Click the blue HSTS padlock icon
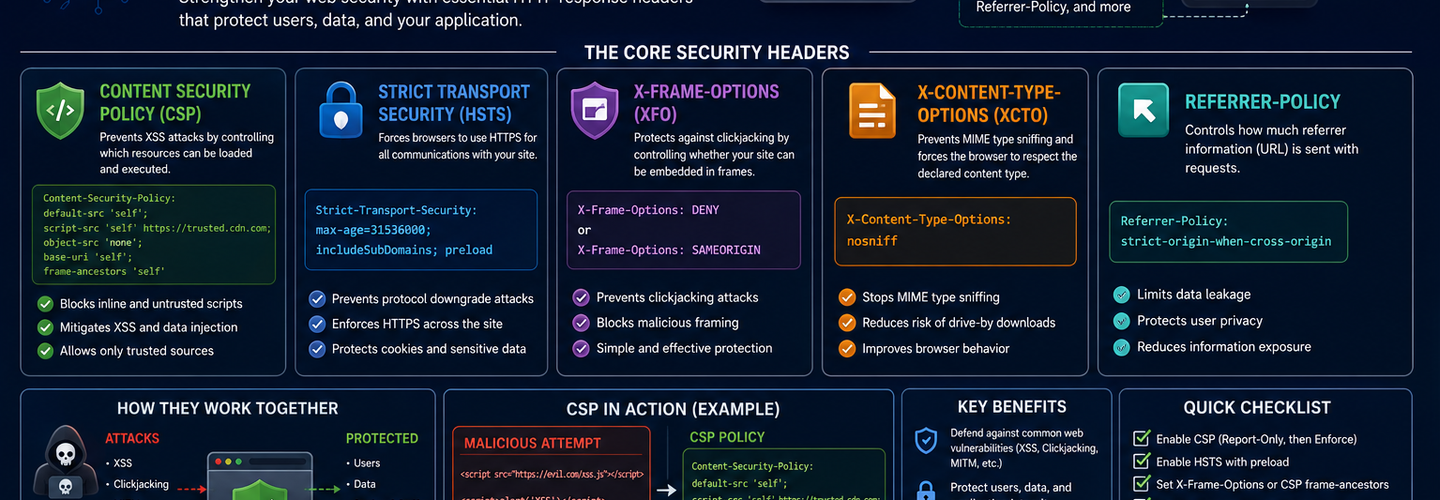The height and width of the screenshot is (500, 1440). (x=341, y=110)
